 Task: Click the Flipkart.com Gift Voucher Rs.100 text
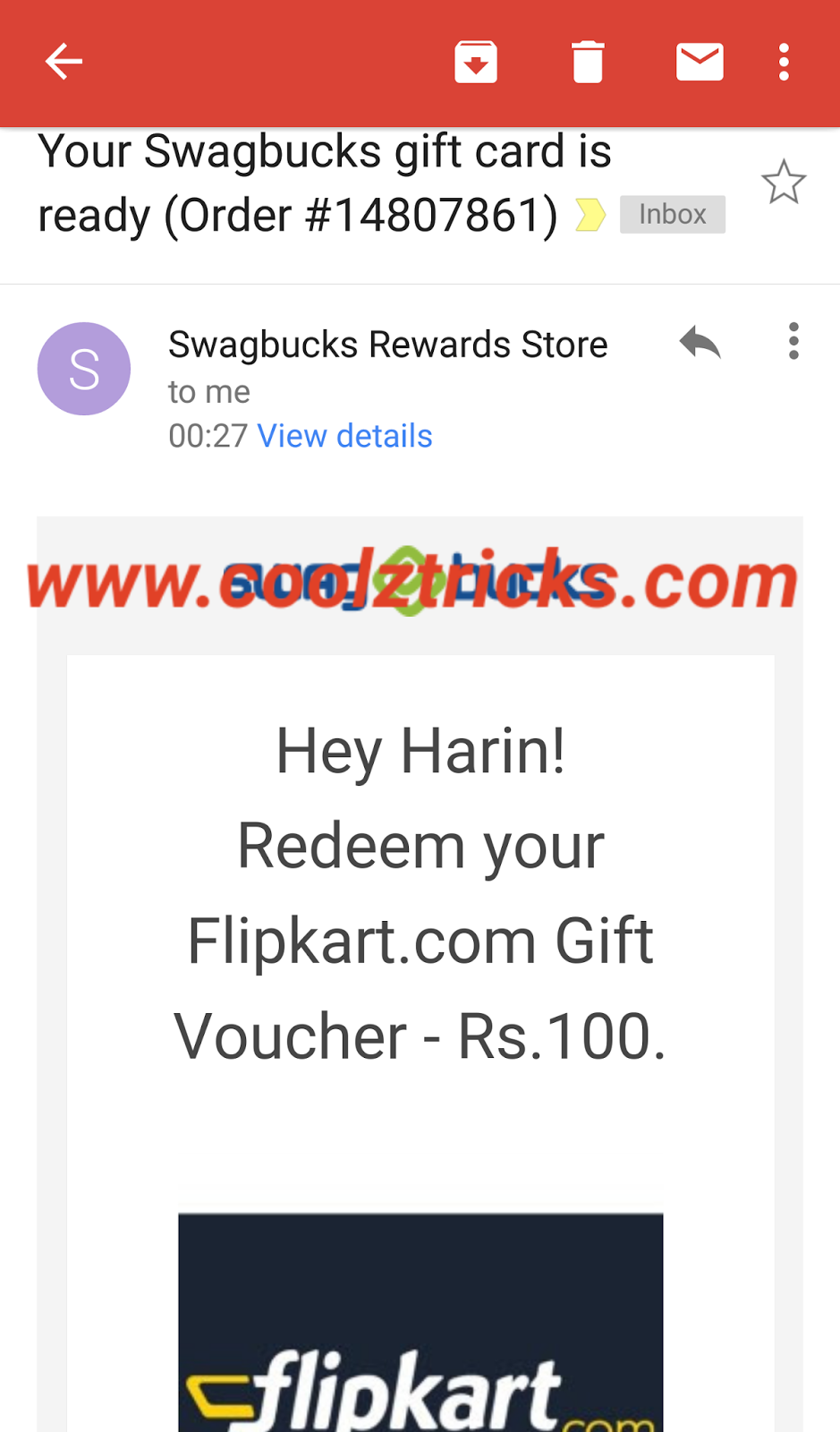(x=420, y=989)
